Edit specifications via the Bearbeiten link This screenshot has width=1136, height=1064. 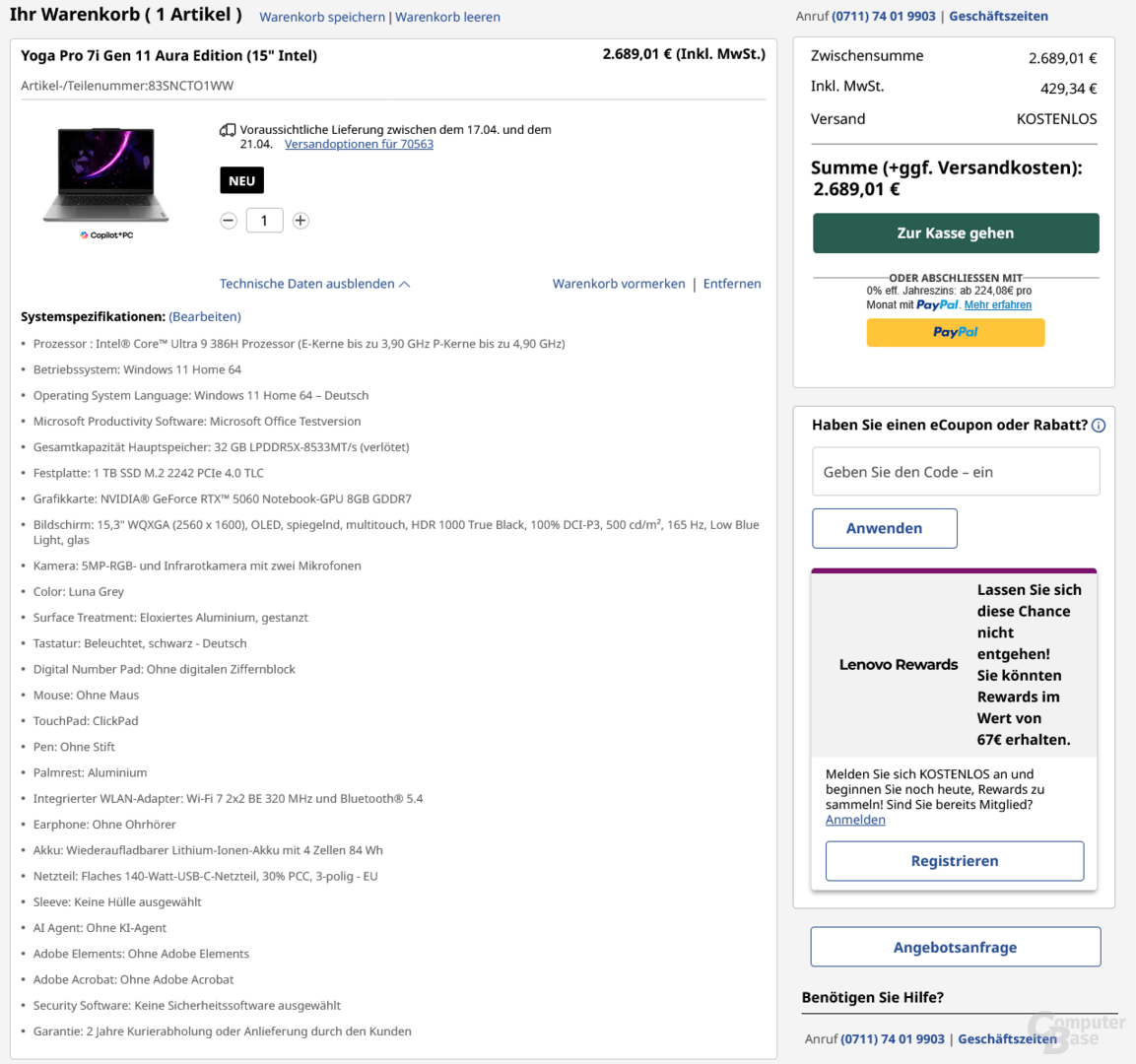(x=204, y=316)
